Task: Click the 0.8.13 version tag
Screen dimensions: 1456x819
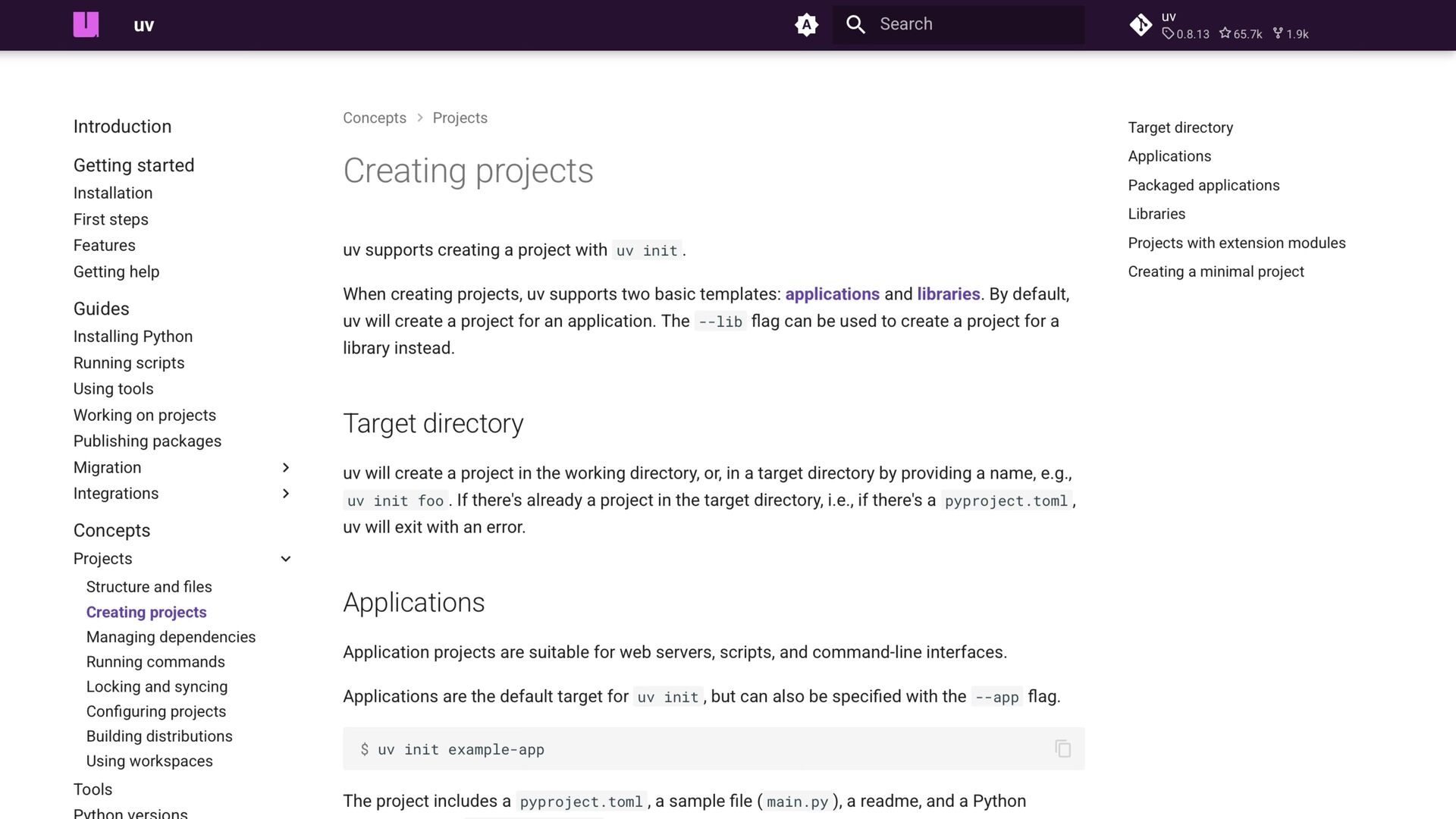Action: coord(1186,34)
